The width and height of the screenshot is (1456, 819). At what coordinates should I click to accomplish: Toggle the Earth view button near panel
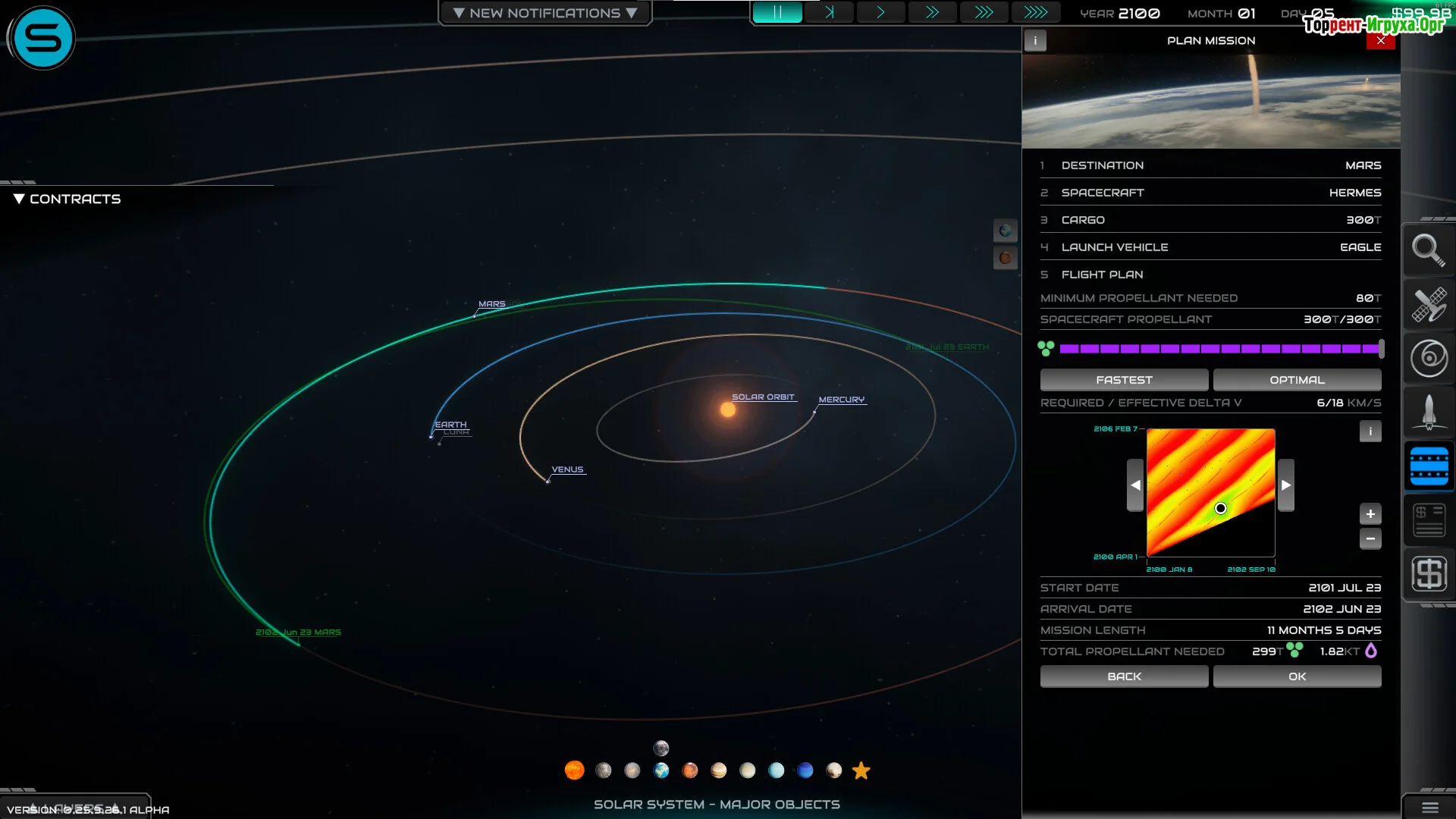click(x=1005, y=231)
